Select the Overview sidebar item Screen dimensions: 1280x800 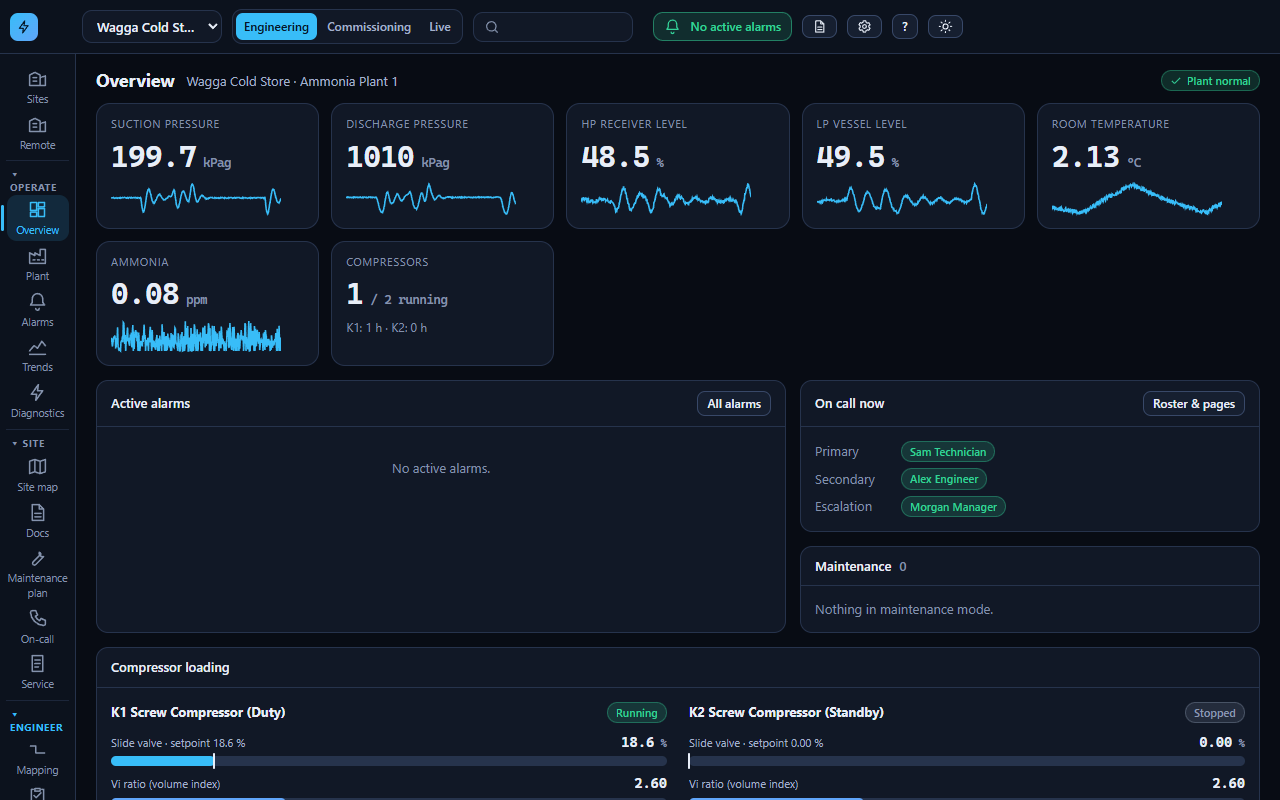coord(37,218)
